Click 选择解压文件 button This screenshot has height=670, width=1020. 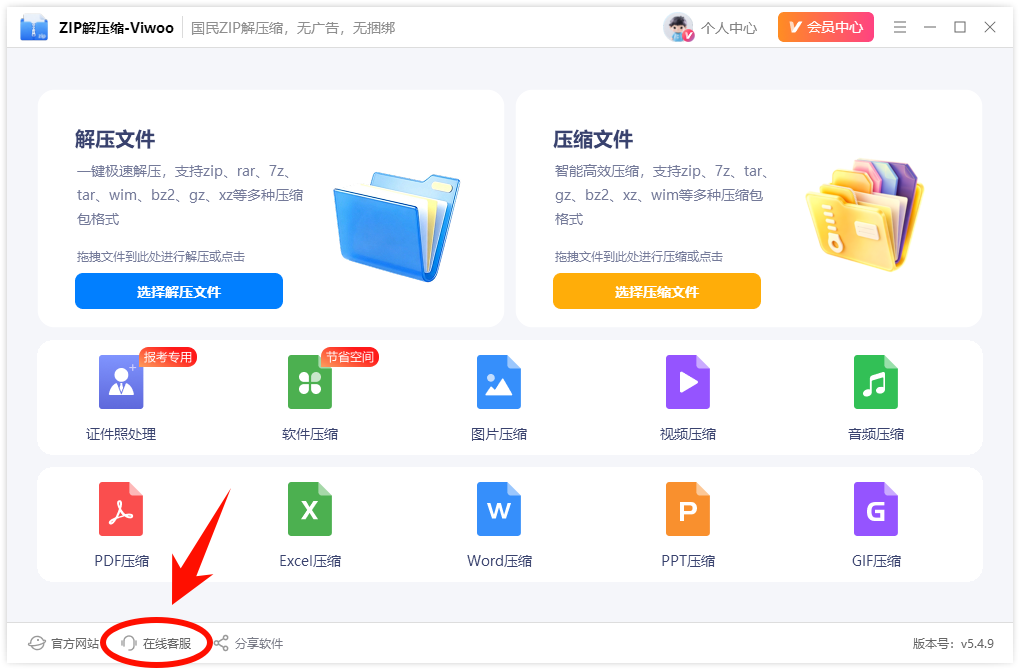click(179, 291)
